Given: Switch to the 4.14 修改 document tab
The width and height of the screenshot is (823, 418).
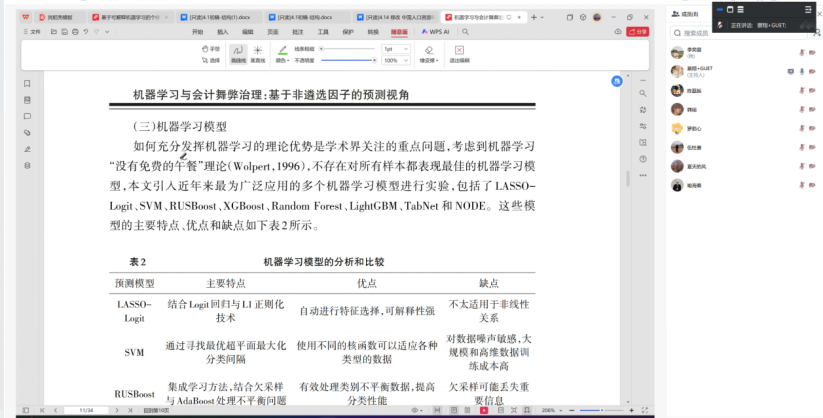Looking at the screenshot, I should pos(395,17).
